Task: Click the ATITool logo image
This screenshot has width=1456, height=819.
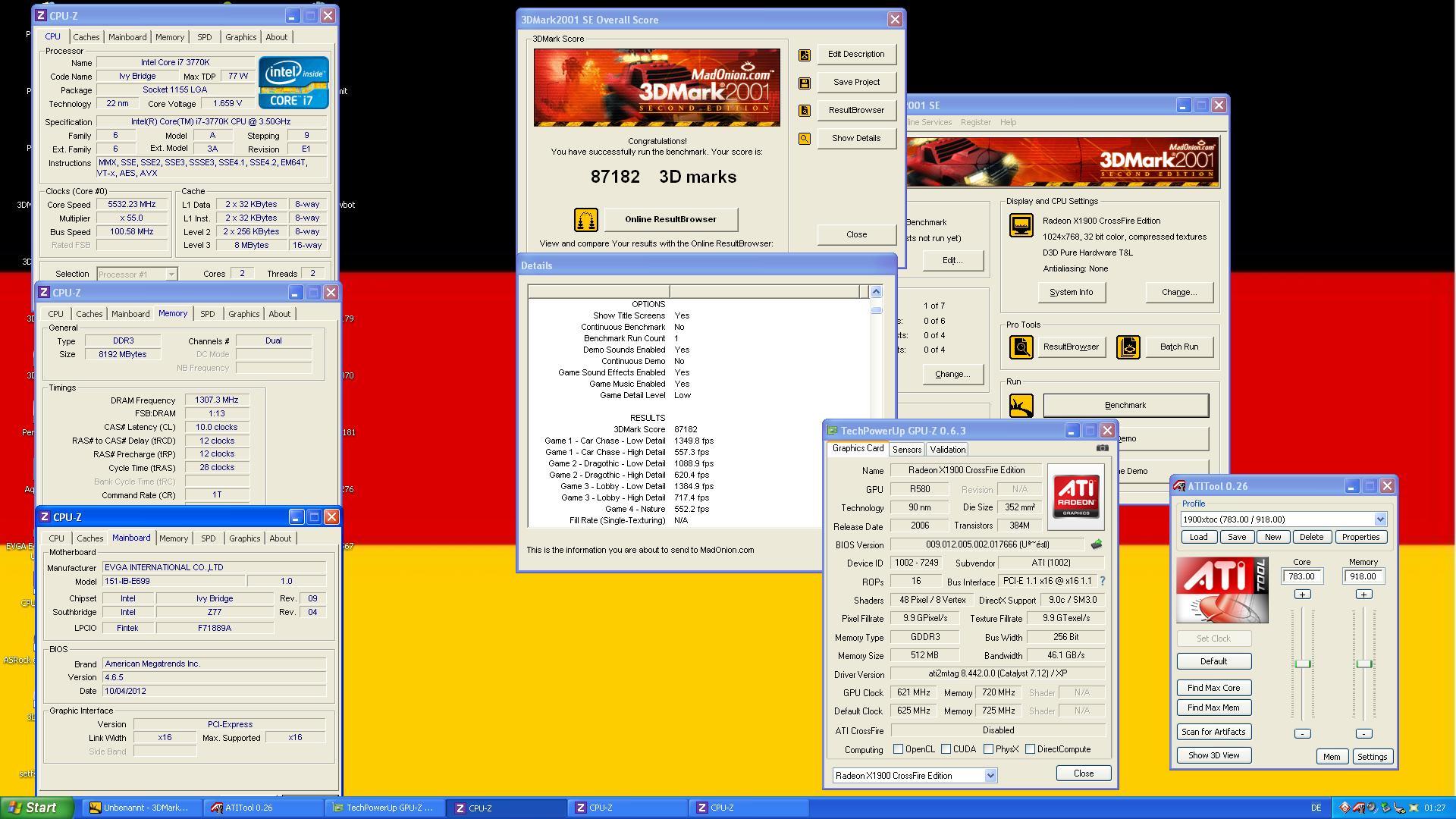Action: (1222, 591)
